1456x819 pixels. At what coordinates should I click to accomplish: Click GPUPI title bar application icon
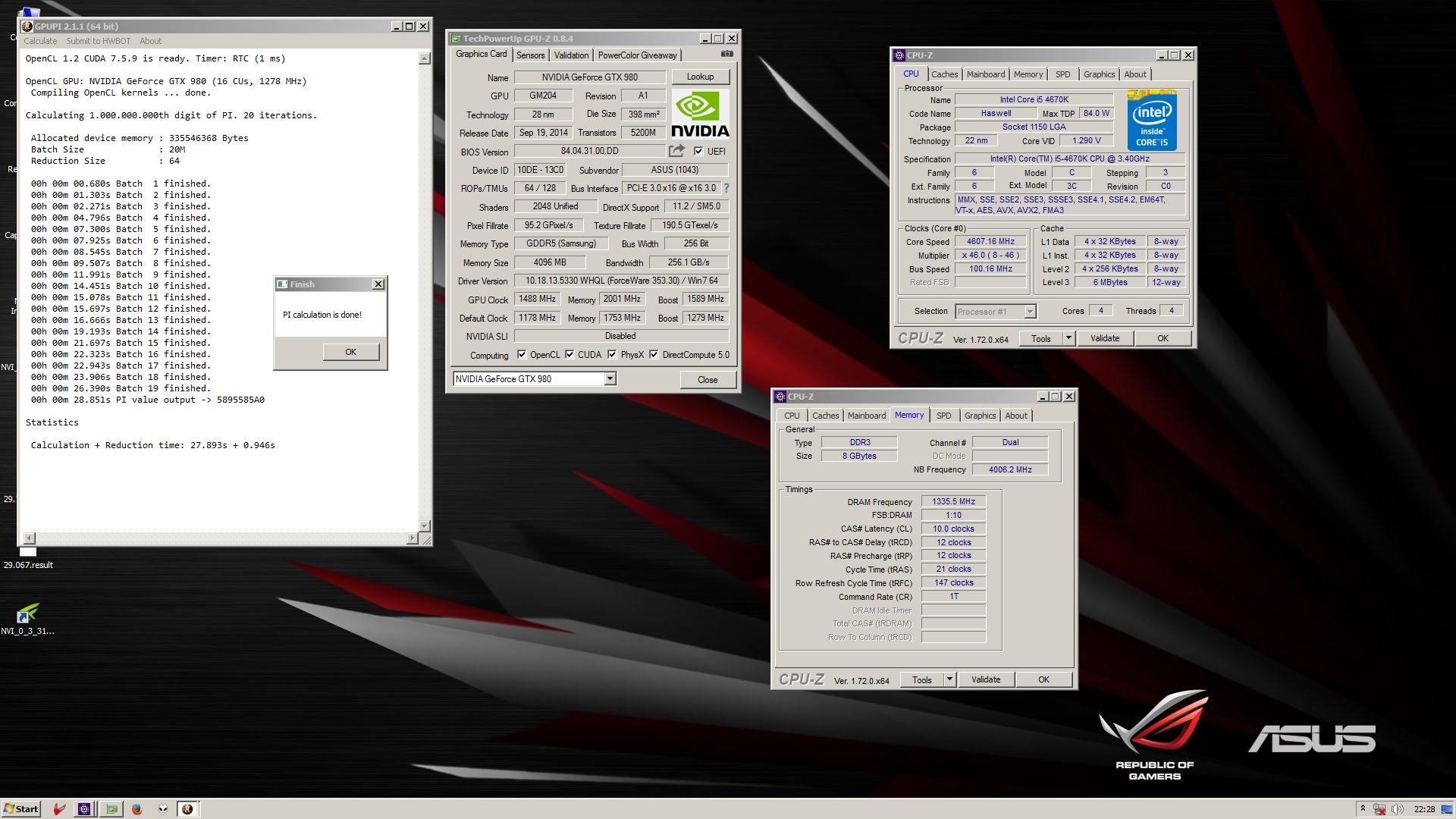coord(27,27)
